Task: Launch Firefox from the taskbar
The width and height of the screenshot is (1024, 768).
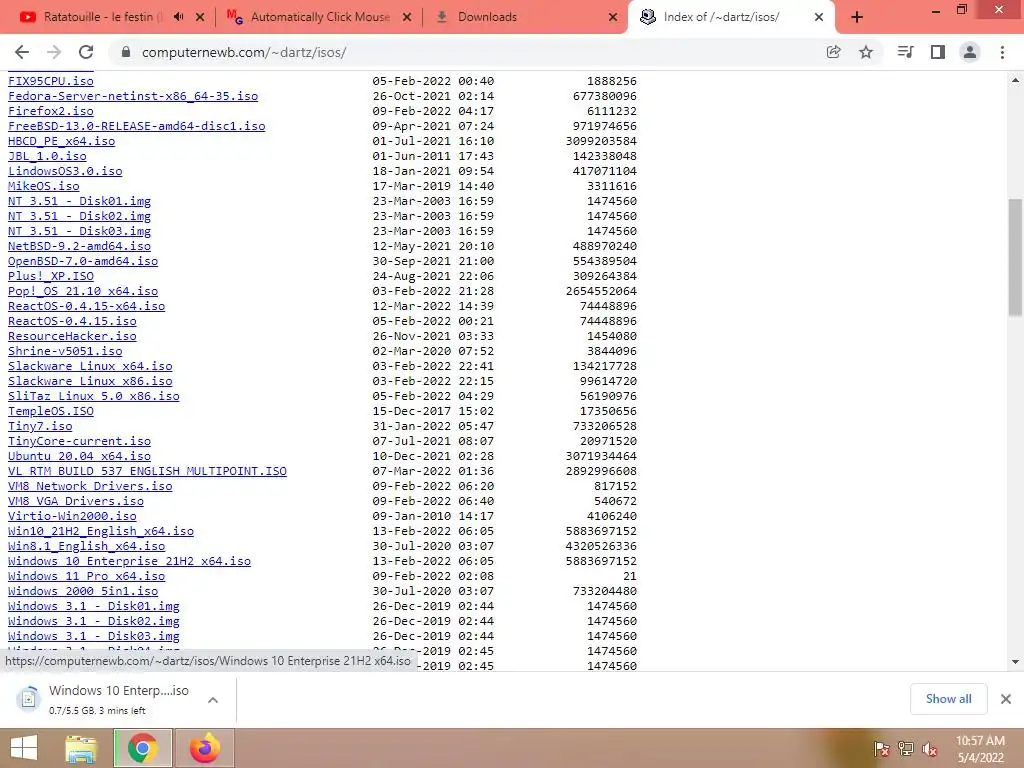Action: click(204, 748)
